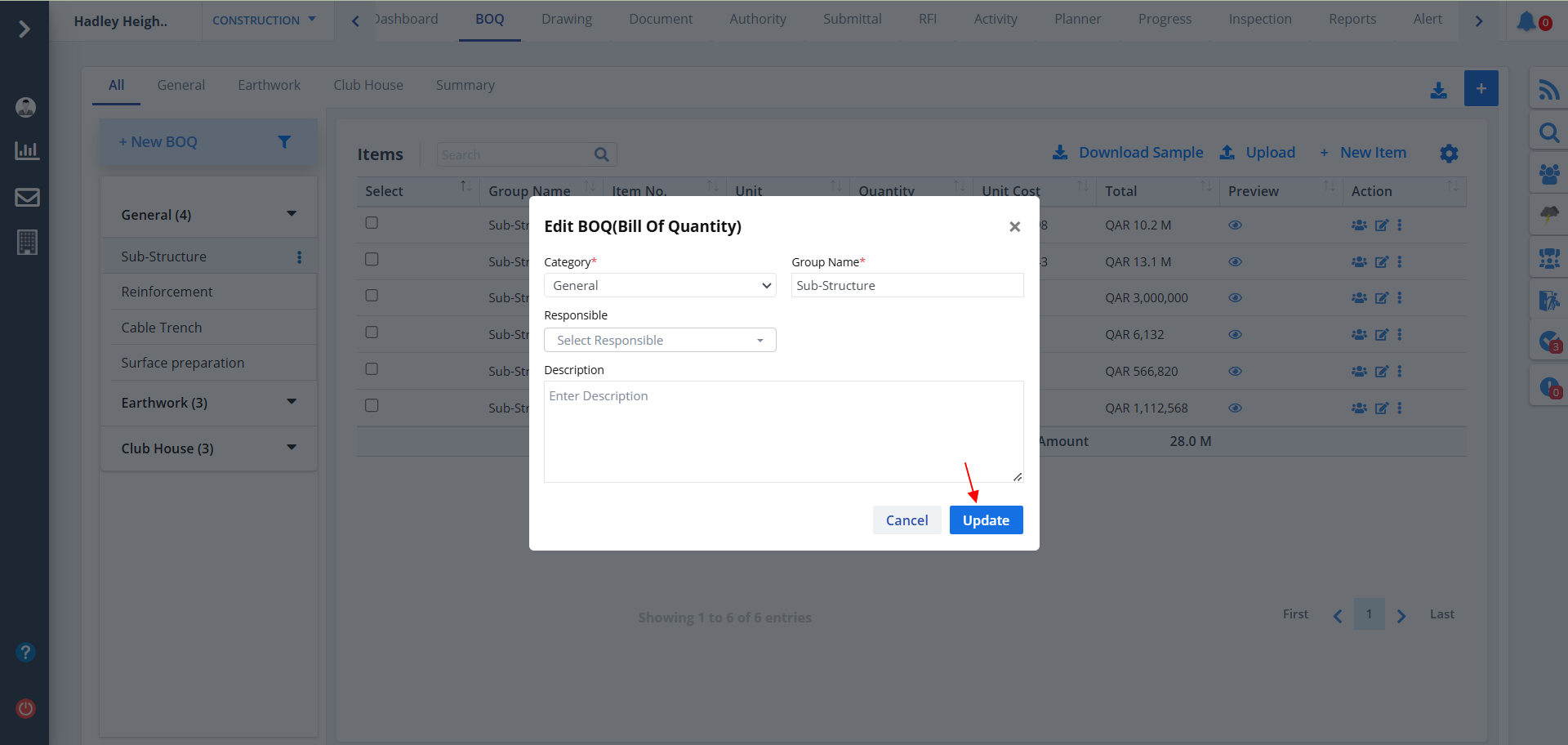Open the Category dropdown showing General
Image resolution: width=1568 pixels, height=745 pixels.
point(660,286)
